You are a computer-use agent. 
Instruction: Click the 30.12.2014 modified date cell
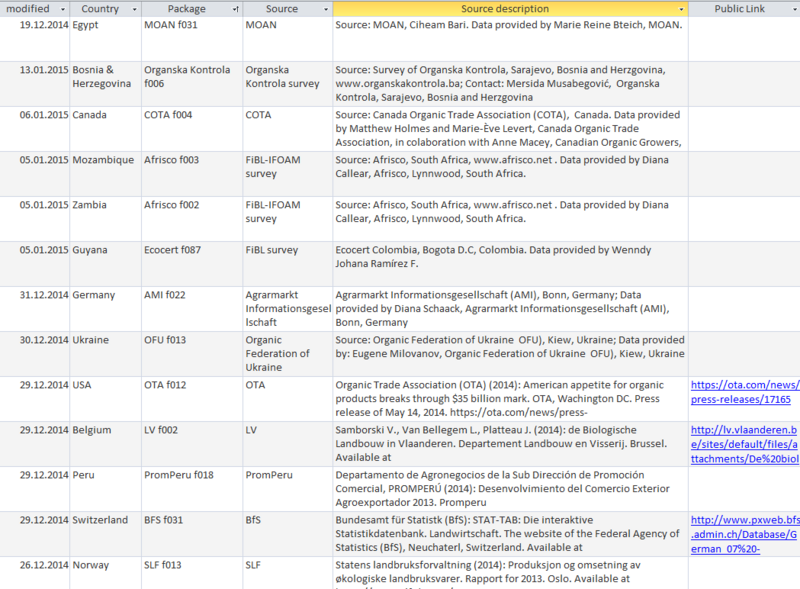[34, 354]
